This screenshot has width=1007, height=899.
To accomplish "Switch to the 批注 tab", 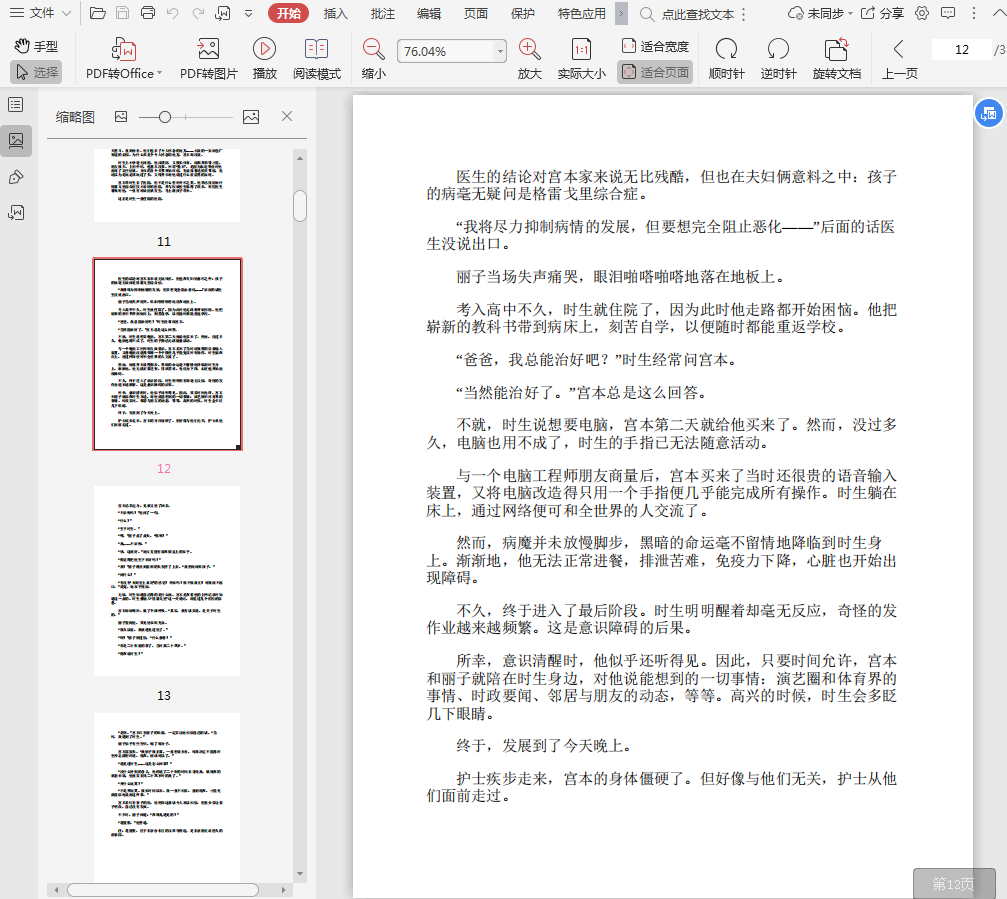I will click(x=383, y=13).
